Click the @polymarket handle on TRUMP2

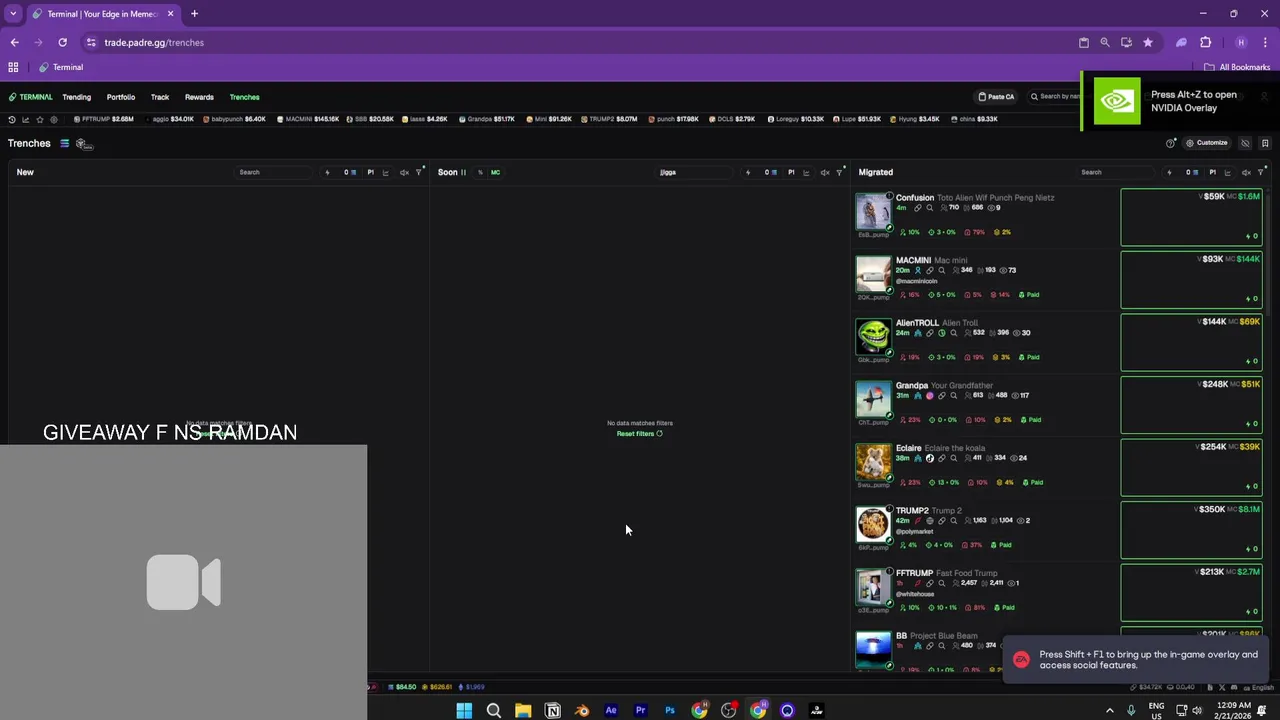coord(914,532)
